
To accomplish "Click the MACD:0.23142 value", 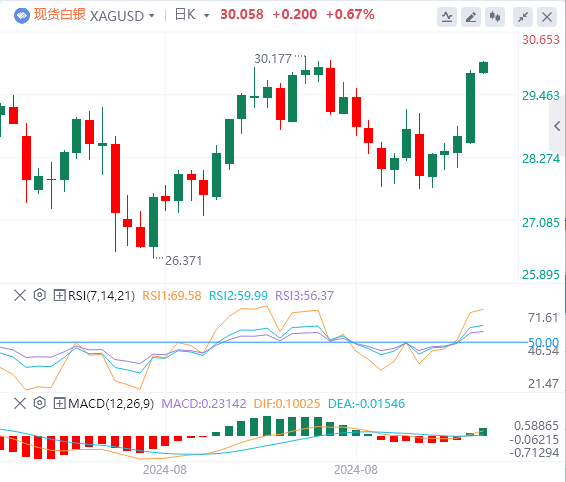I will 204,404.
